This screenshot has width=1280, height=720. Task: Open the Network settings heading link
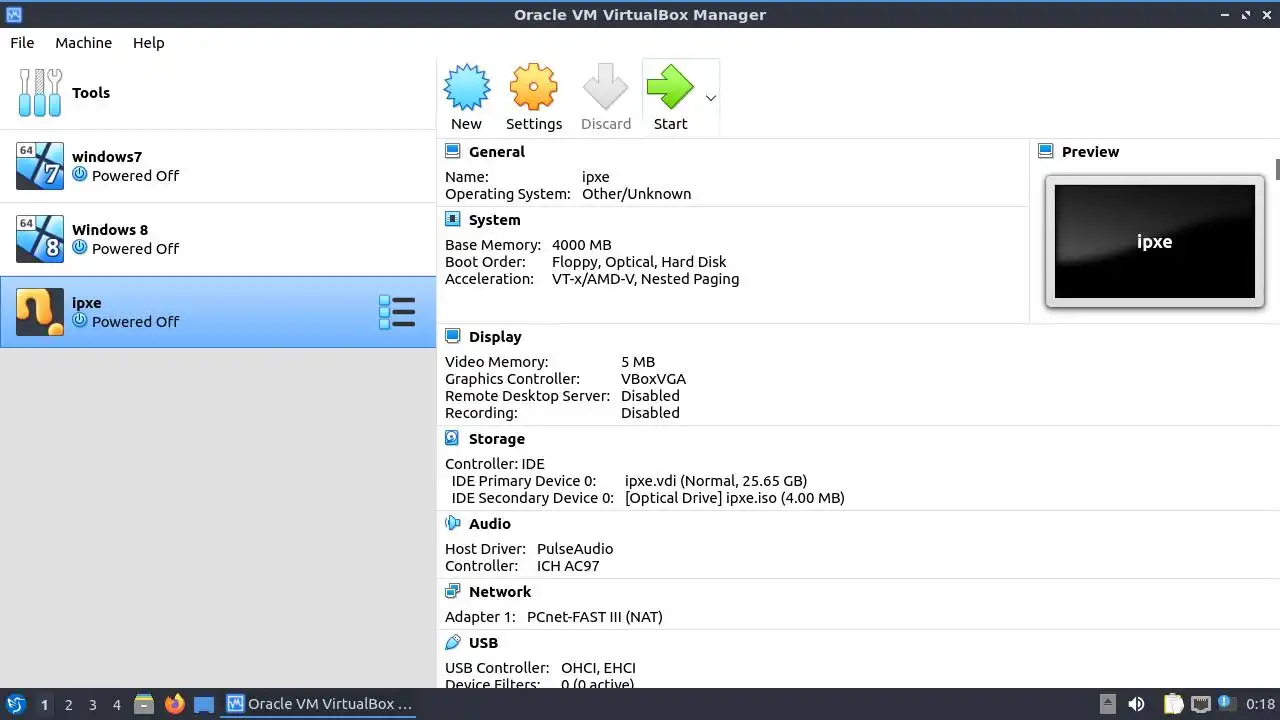(499, 592)
